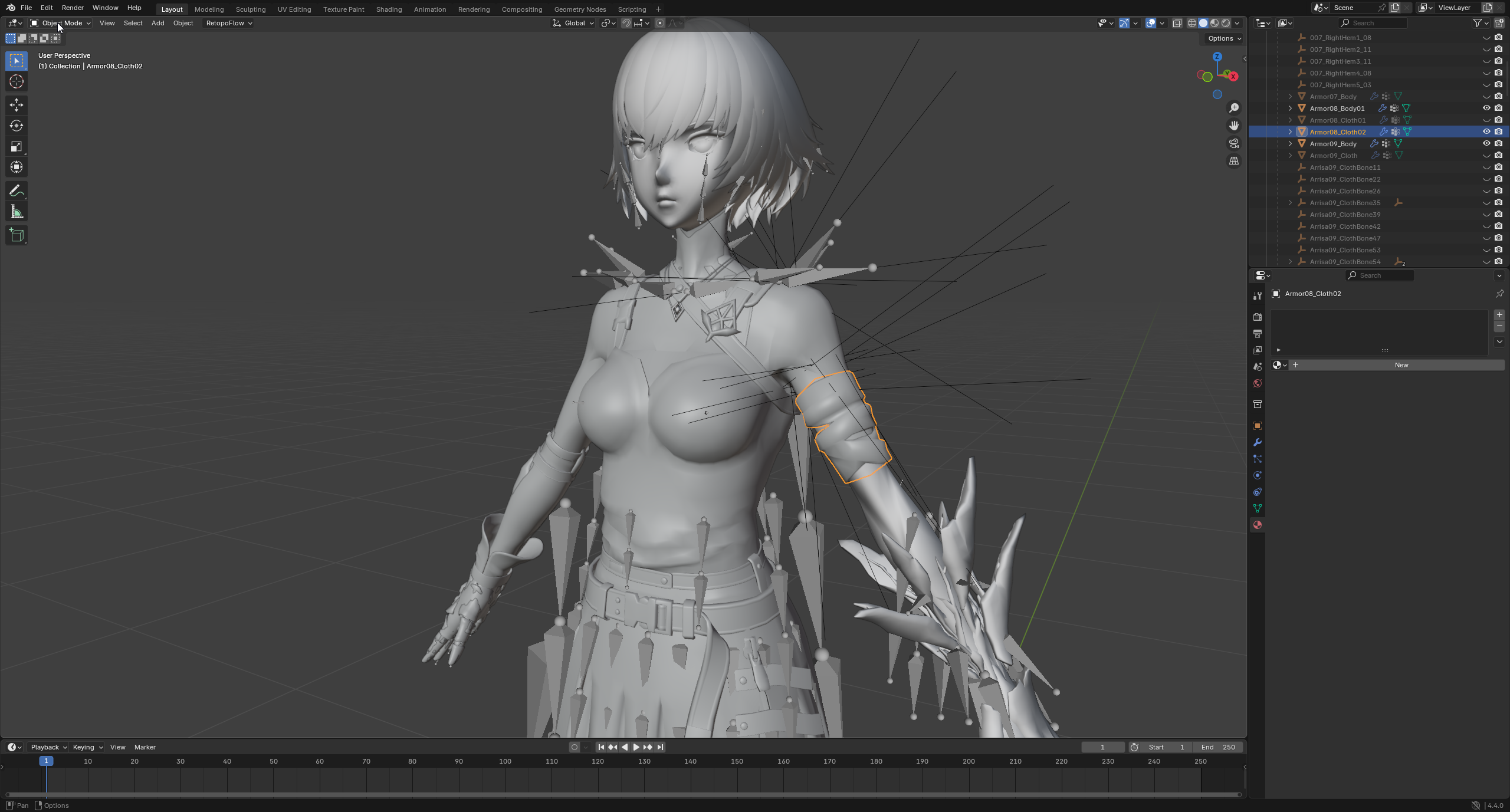This screenshot has height=812, width=1510.
Task: Add a material slot with plus button
Action: (x=1499, y=315)
